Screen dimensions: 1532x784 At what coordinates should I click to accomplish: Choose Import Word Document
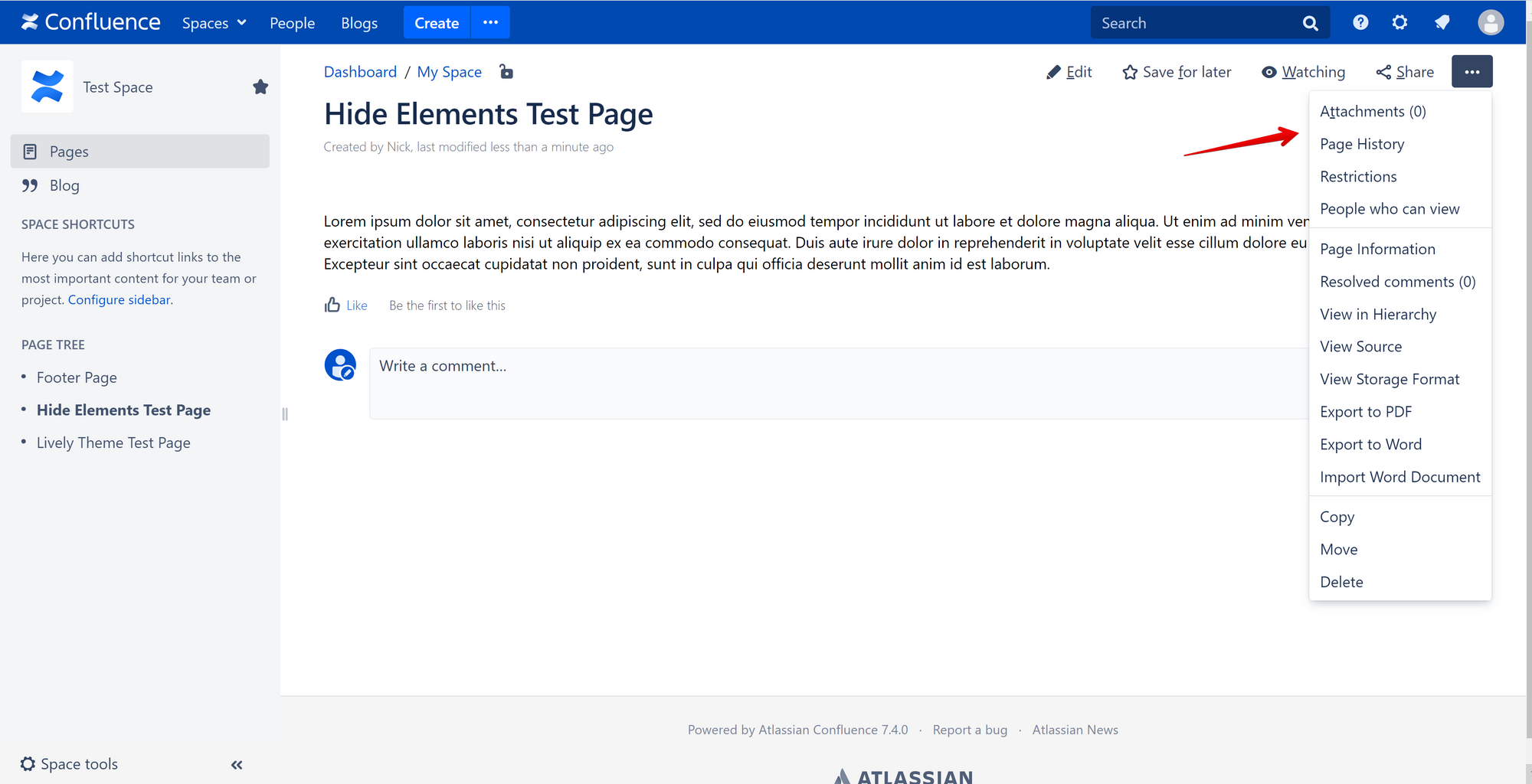click(x=1399, y=477)
